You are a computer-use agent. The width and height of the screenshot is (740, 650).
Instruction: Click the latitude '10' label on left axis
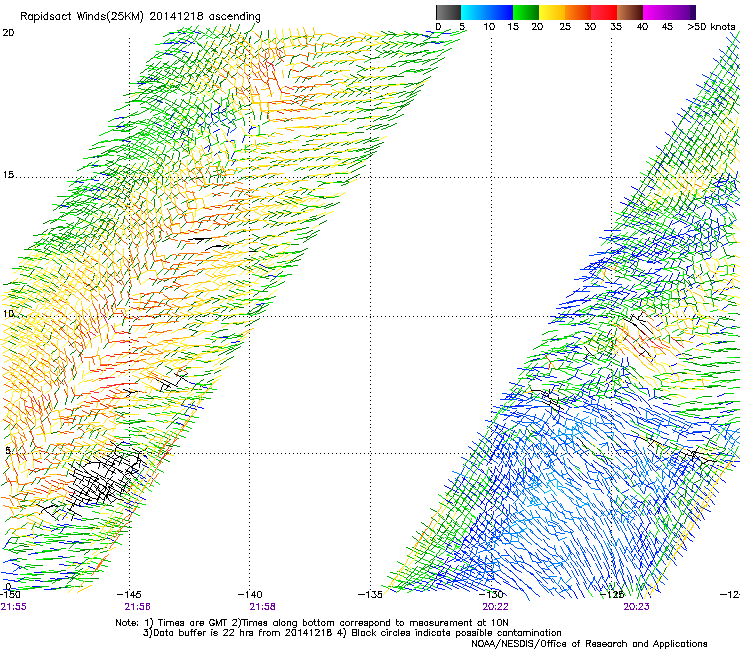pyautogui.click(x=8, y=314)
